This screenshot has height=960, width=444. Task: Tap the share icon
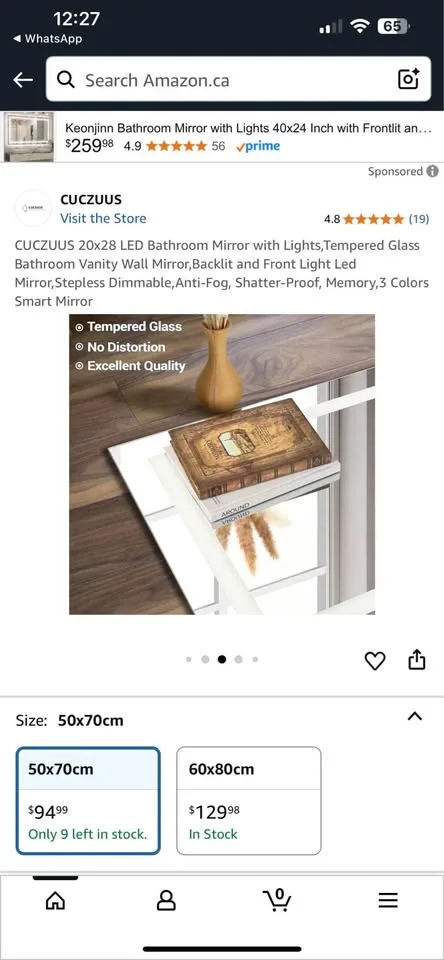click(416, 659)
